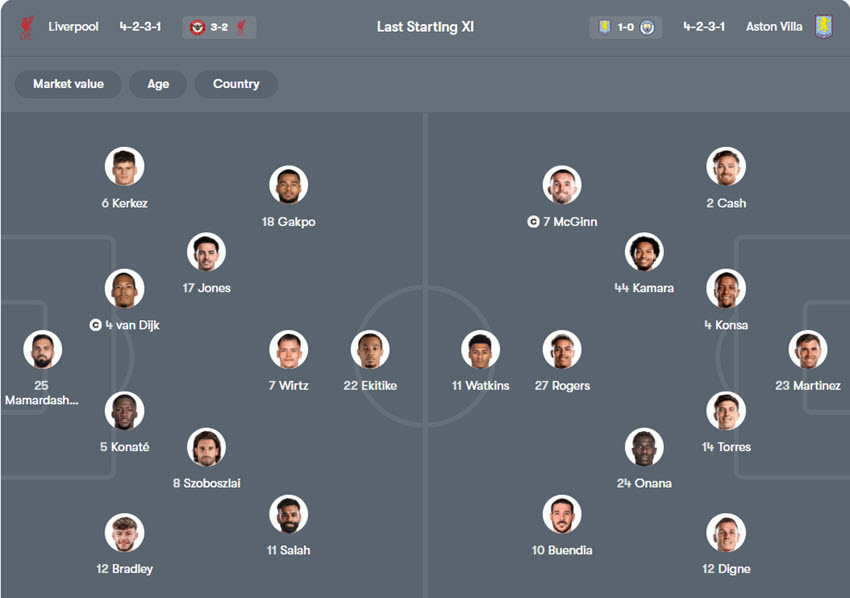This screenshot has height=598, width=850.
Task: Click the Aston Villa team name
Action: (x=774, y=27)
